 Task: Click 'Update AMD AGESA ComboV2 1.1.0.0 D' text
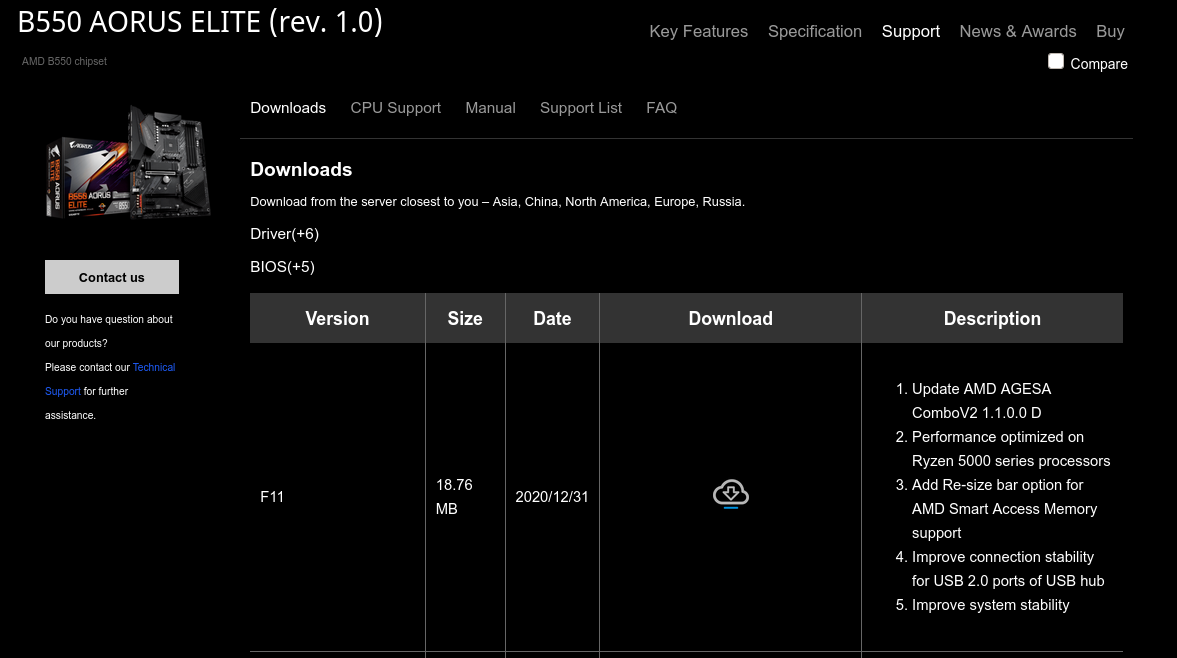click(981, 401)
